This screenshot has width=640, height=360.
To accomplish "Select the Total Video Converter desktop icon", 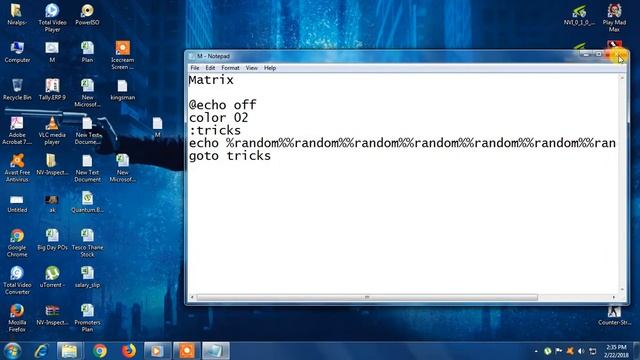I will click(17, 280).
